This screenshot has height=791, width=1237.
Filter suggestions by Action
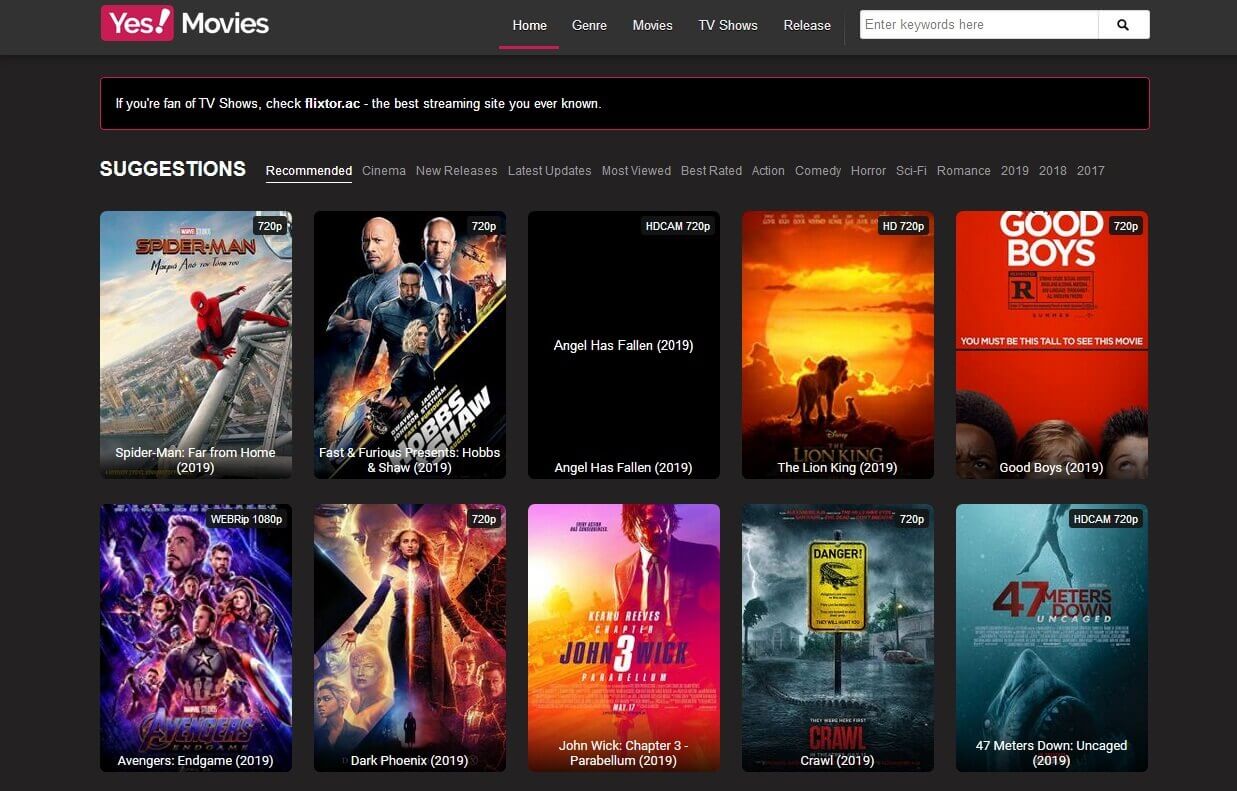tap(768, 171)
